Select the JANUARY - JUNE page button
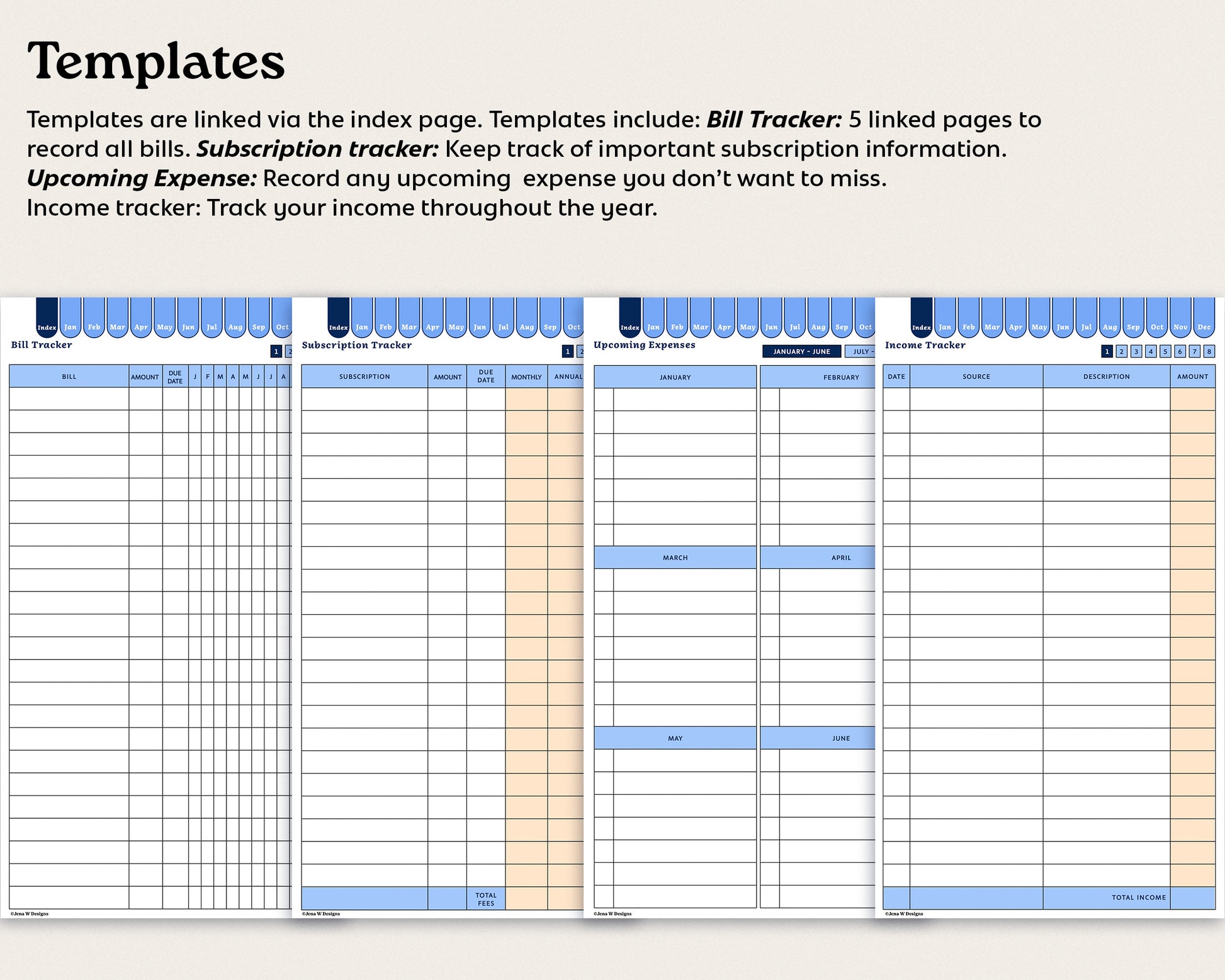The width and height of the screenshot is (1225, 980). coord(801,351)
